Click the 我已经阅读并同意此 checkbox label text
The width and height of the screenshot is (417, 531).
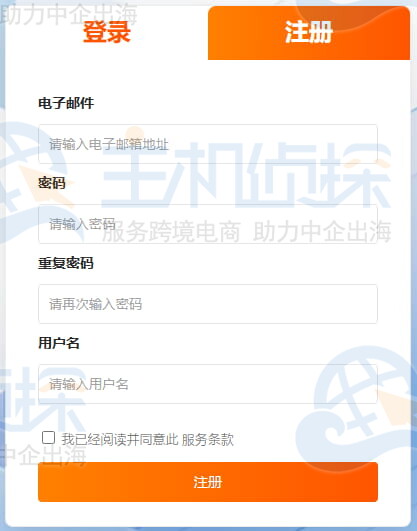(120, 439)
